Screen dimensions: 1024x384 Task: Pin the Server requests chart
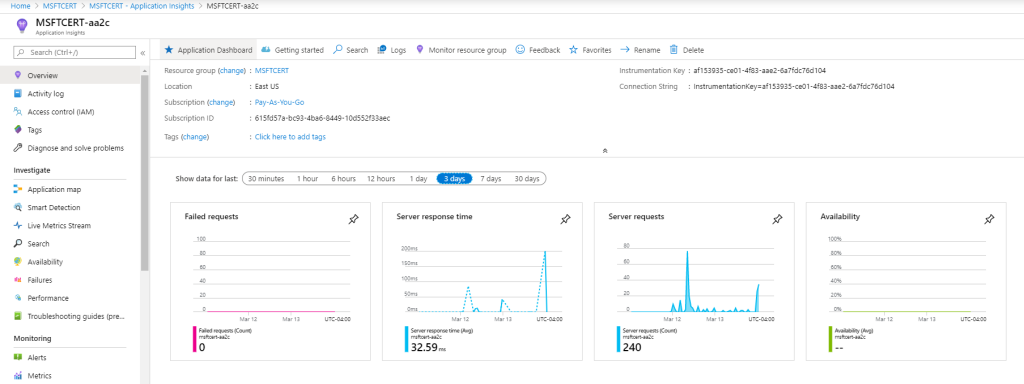[x=777, y=220]
